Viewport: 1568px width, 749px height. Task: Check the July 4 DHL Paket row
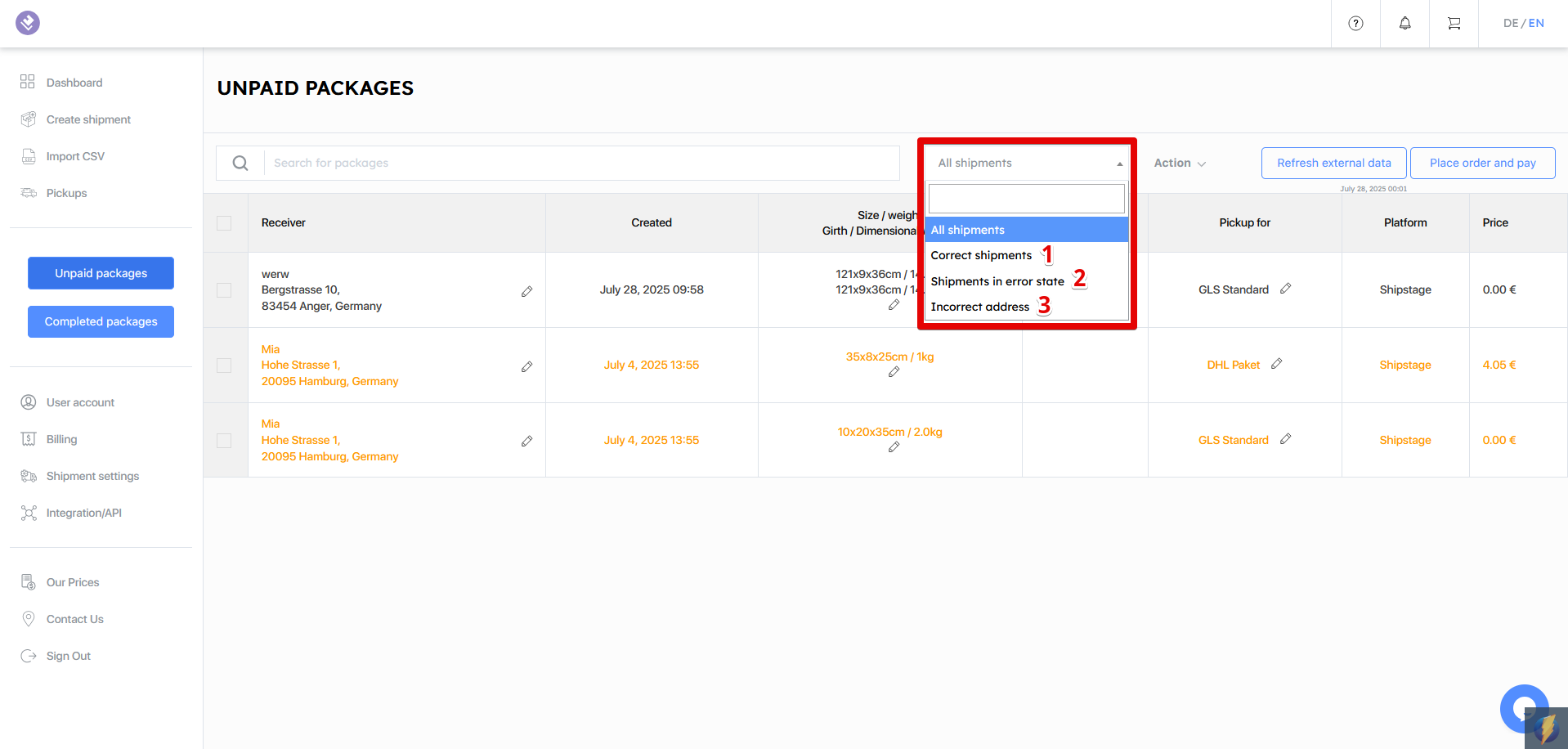tap(224, 366)
